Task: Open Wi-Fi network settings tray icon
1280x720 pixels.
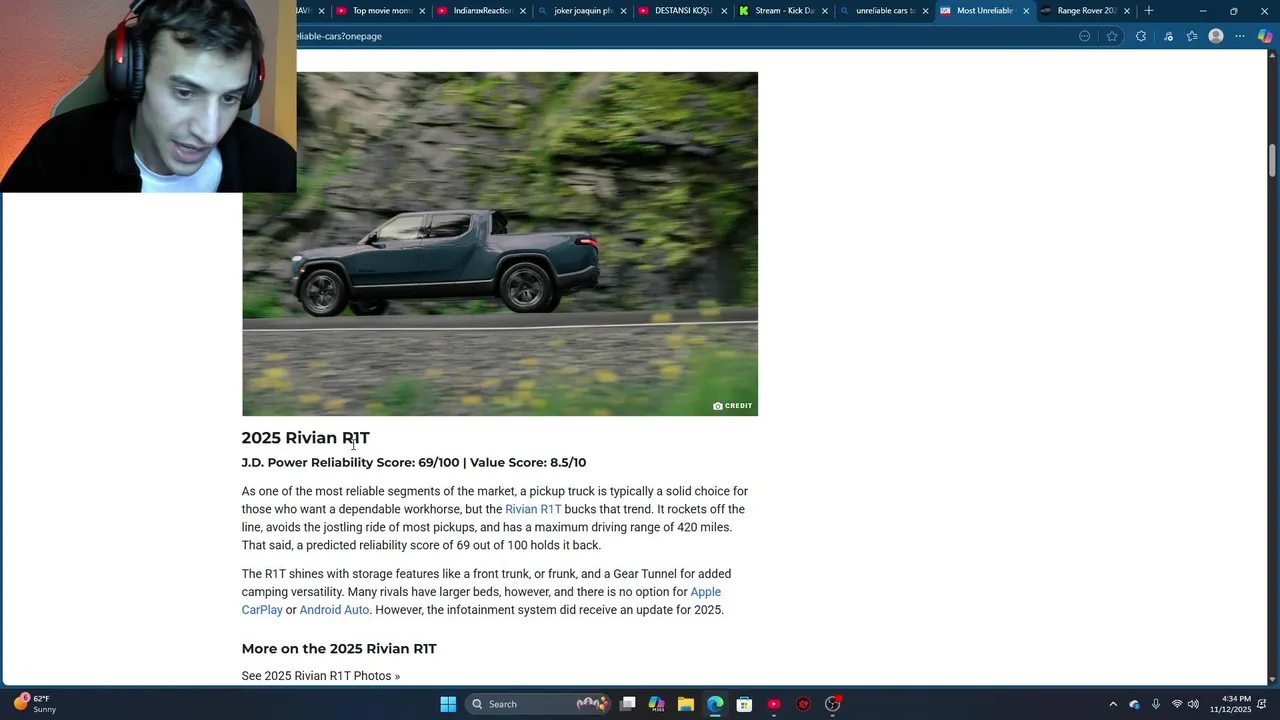Action: coord(1177,704)
